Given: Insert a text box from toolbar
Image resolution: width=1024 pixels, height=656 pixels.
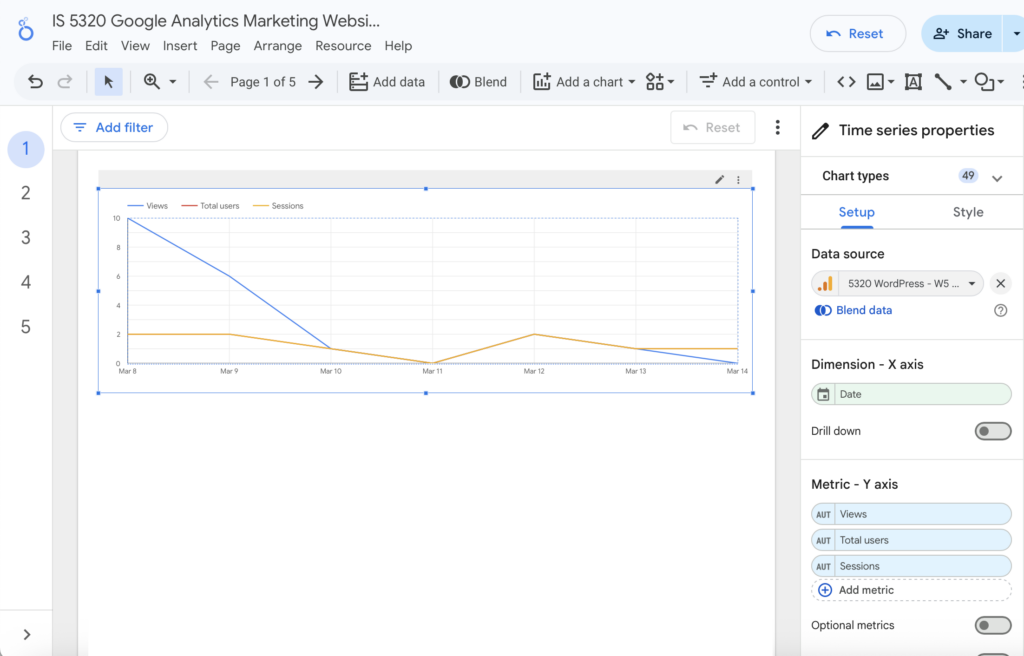Looking at the screenshot, I should click(912, 82).
